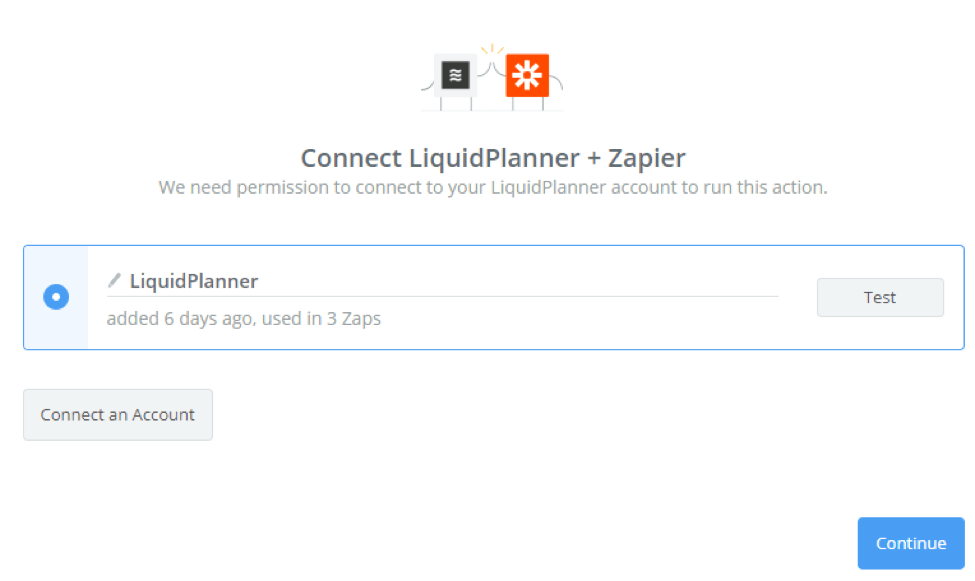
Task: Click the Connect LiquidPlanner + Zapier heading
Action: coord(493,158)
